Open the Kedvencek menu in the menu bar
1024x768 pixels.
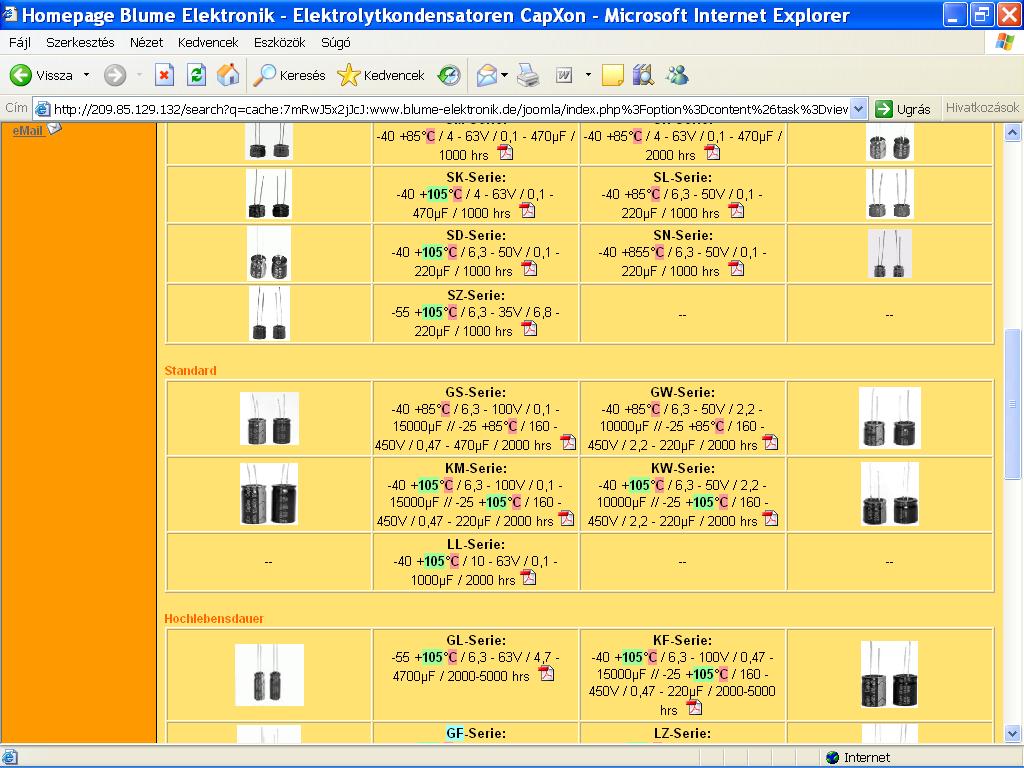pyautogui.click(x=208, y=42)
